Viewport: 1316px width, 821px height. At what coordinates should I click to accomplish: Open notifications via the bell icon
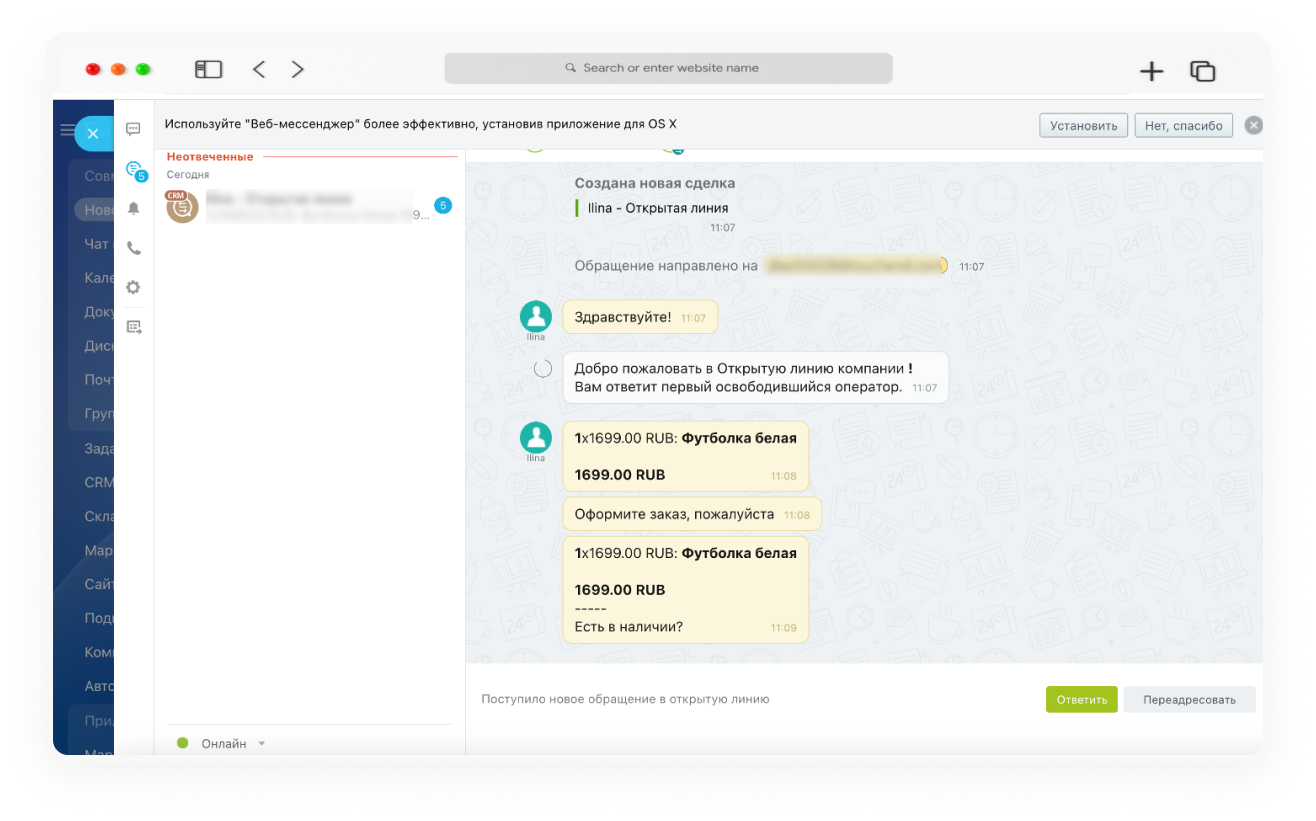click(x=133, y=209)
